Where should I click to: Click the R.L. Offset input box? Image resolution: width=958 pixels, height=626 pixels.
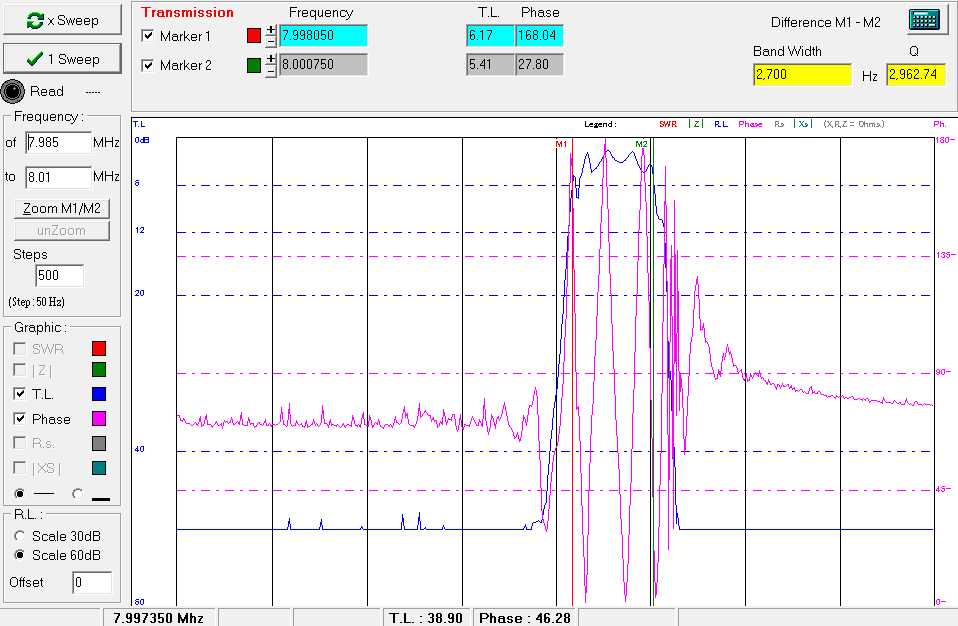coord(91,582)
